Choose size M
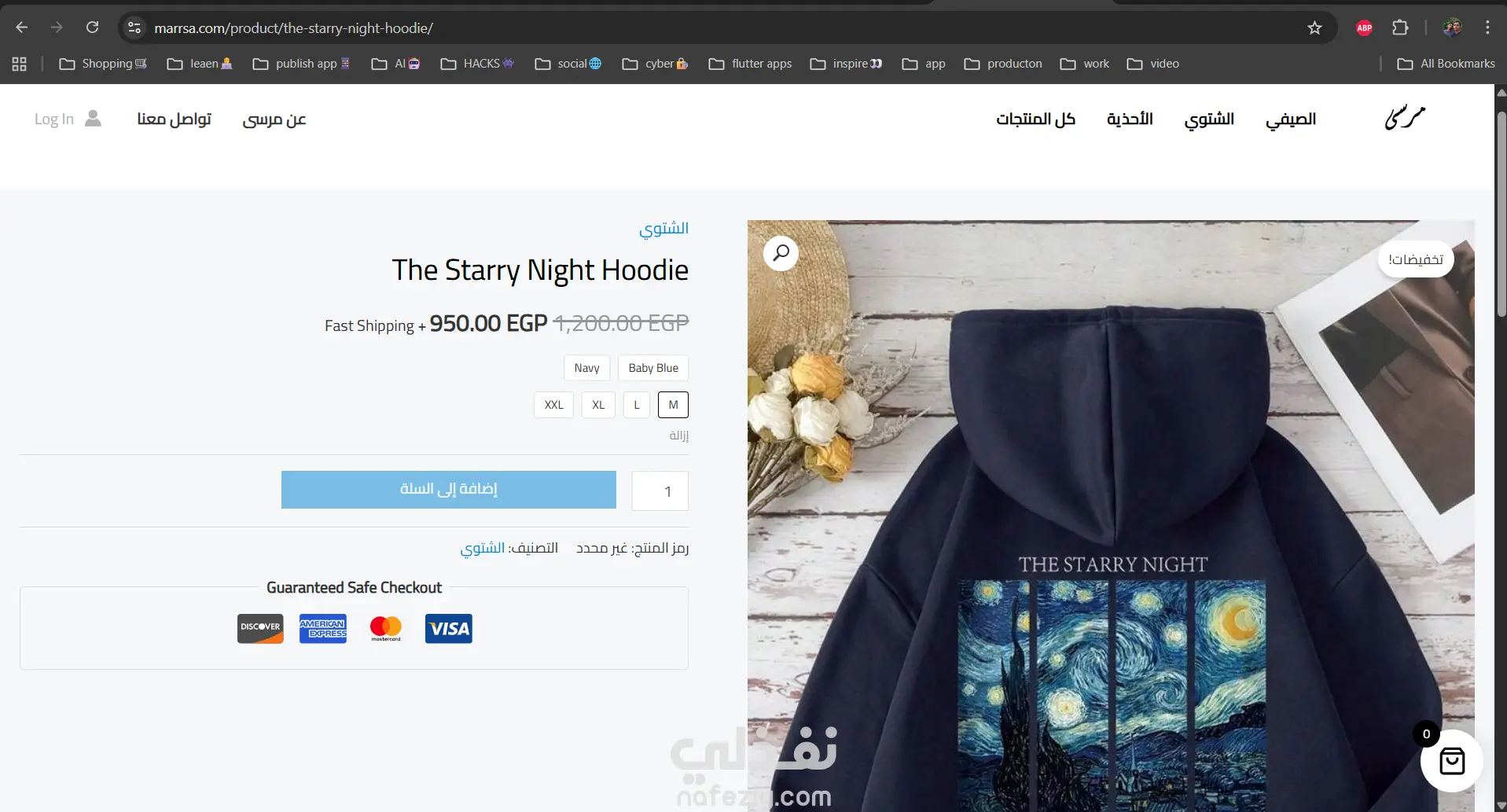This screenshot has width=1507, height=812. (673, 405)
